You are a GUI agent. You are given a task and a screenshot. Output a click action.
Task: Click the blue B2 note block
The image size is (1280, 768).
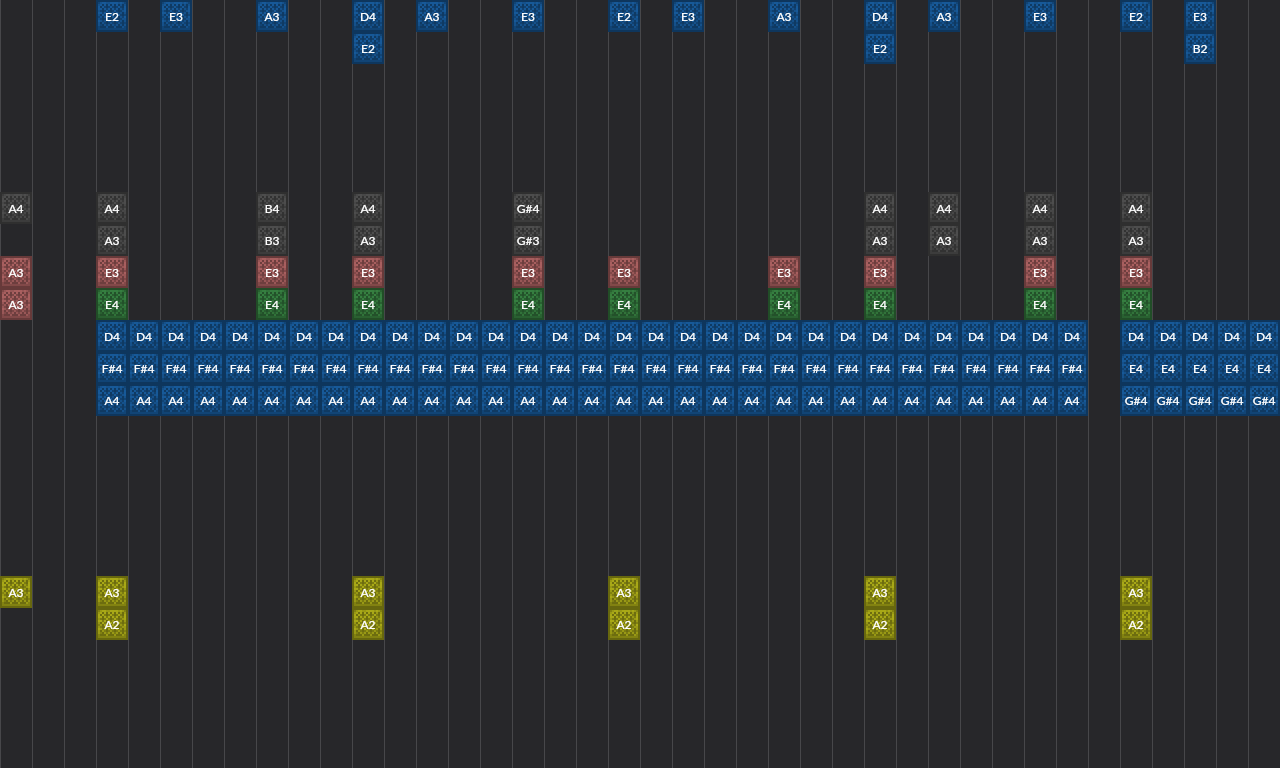[1200, 49]
